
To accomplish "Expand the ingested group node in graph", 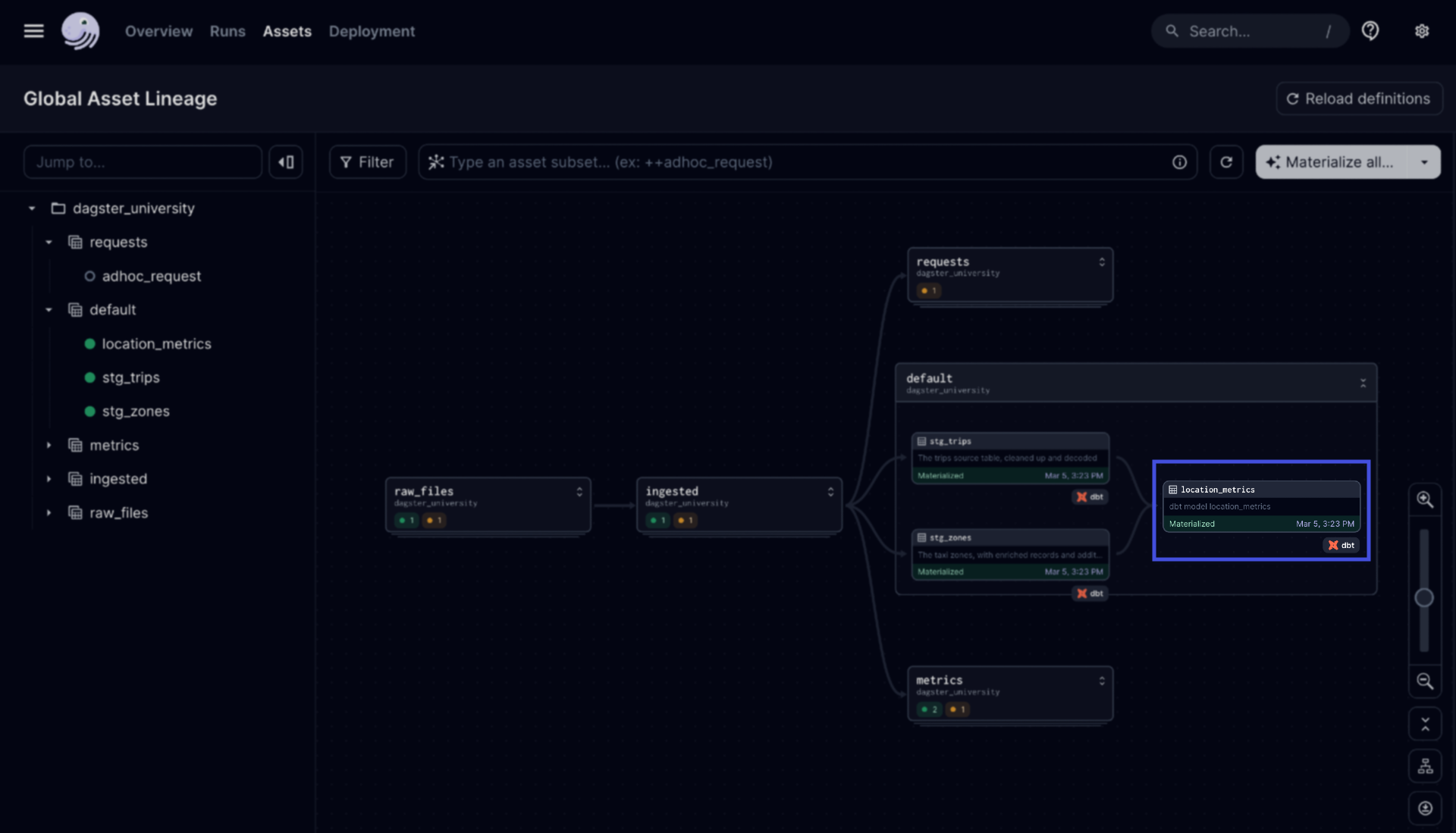I will pos(830,492).
